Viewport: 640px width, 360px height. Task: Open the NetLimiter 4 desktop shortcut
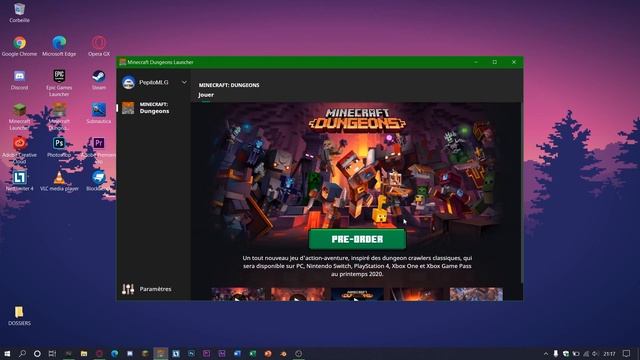point(19,181)
